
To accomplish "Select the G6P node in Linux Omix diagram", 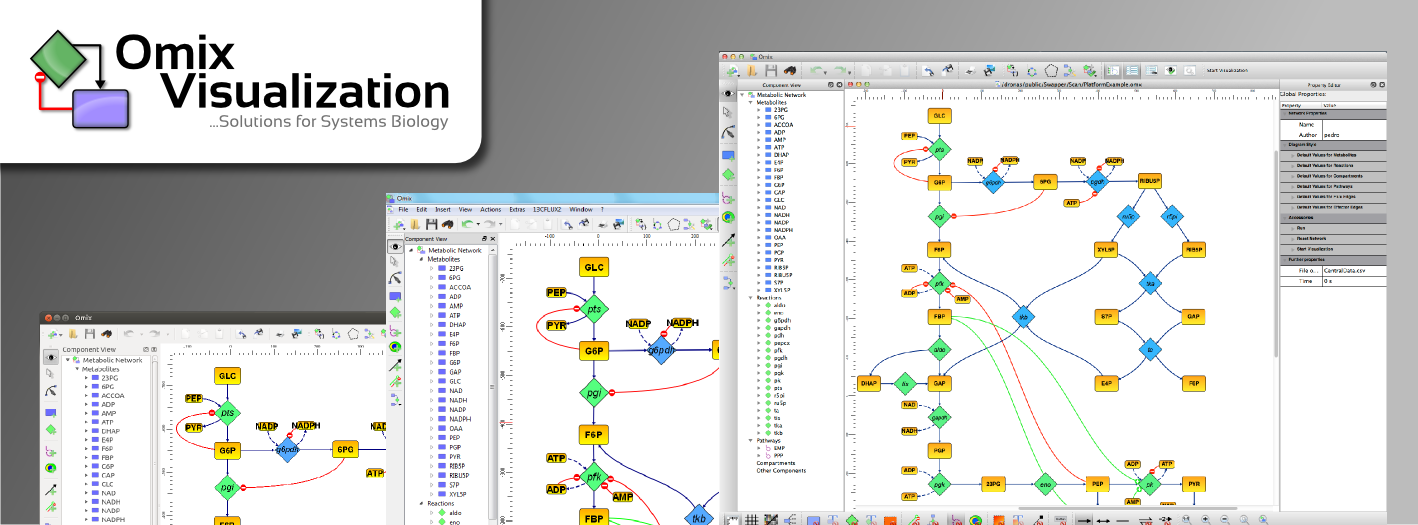I will [227, 450].
